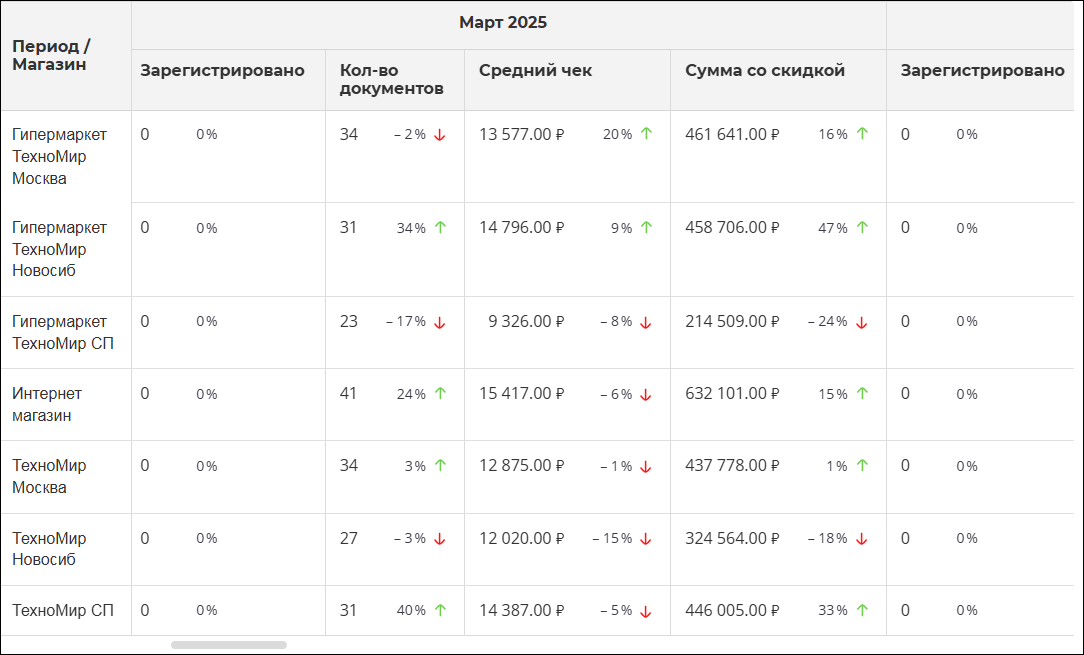
Task: Click the Кол-во документов column header
Action: (x=391, y=80)
